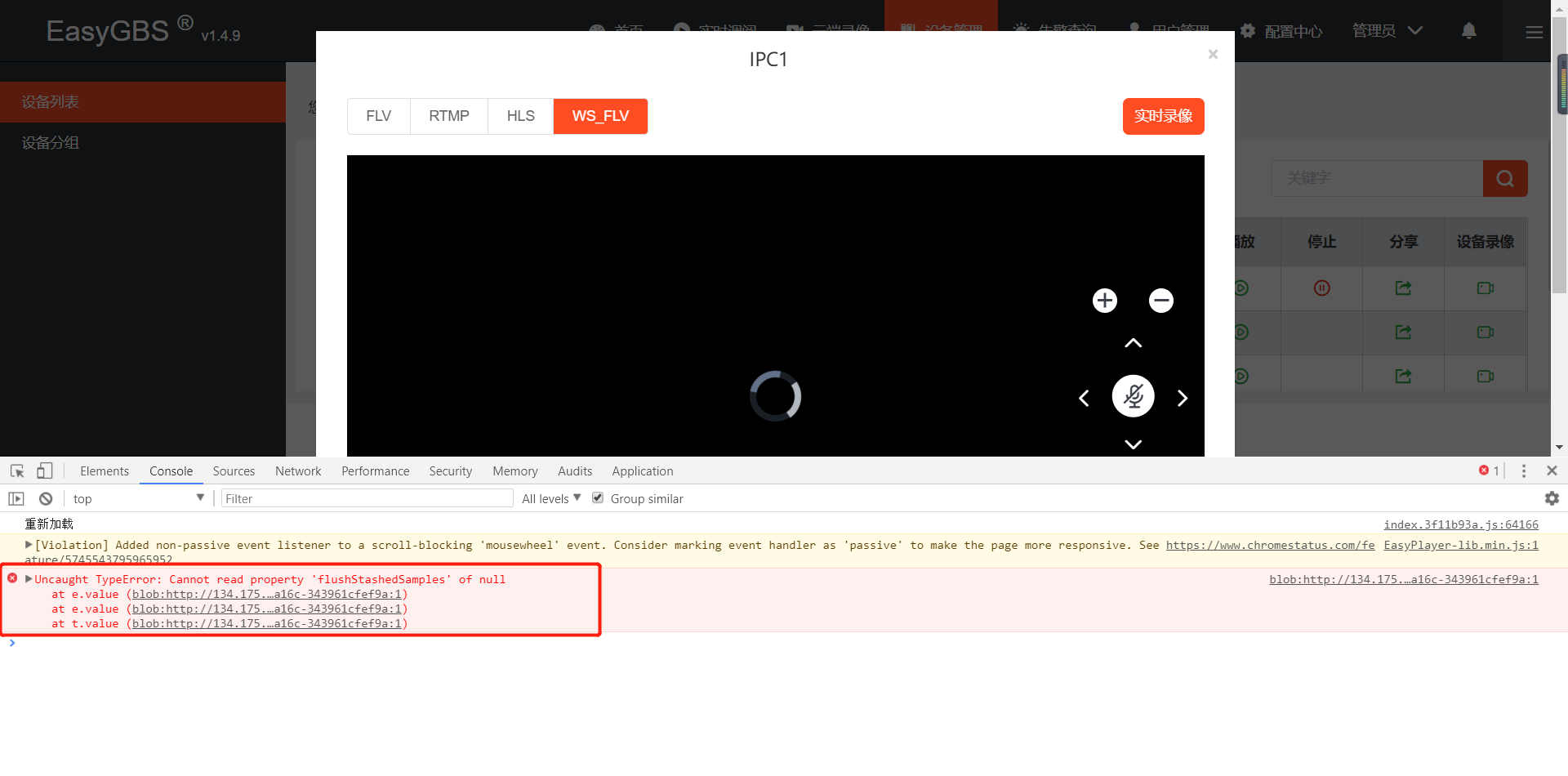This screenshot has height=776, width=1568.
Task: Share the third device row stream
Action: 1404,376
